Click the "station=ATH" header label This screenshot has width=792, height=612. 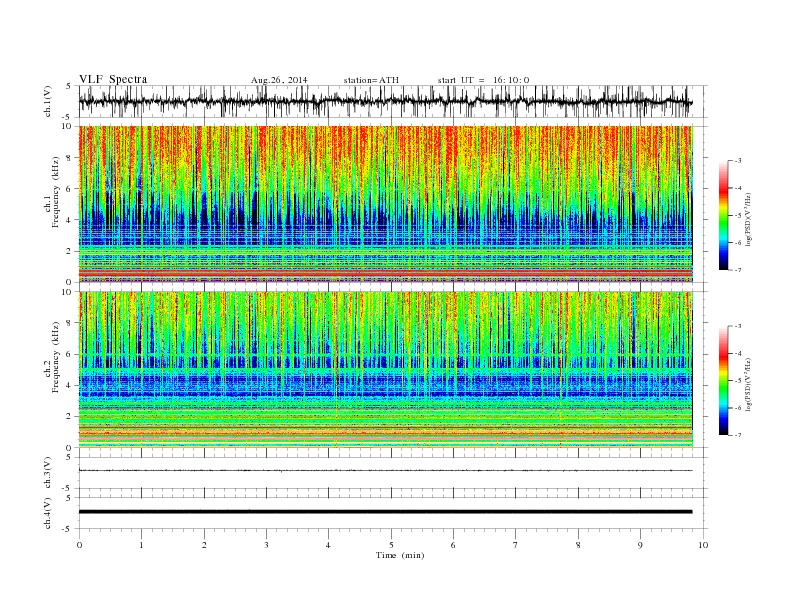coord(371,80)
